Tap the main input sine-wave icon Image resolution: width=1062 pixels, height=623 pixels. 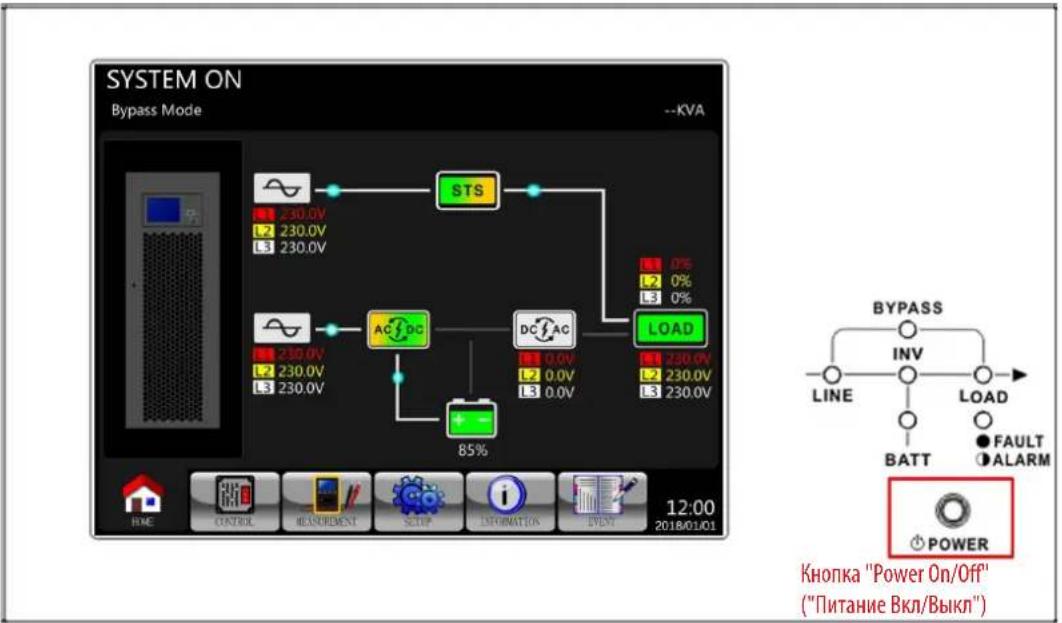tap(282, 328)
